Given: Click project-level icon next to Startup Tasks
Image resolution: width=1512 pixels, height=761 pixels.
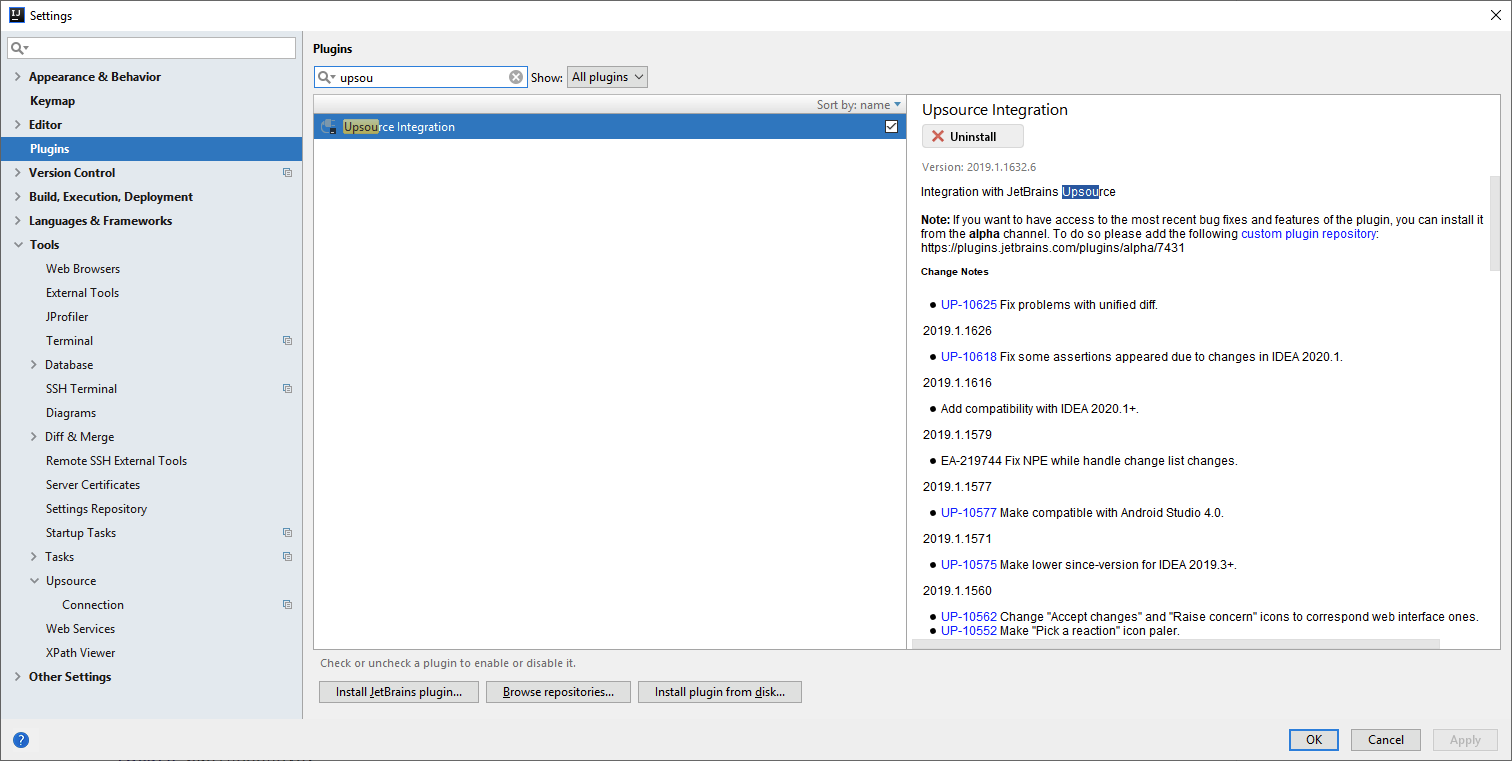Looking at the screenshot, I should pyautogui.click(x=287, y=533).
